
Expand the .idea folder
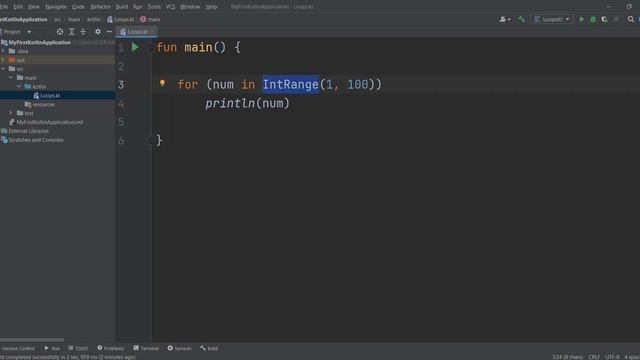3,51
